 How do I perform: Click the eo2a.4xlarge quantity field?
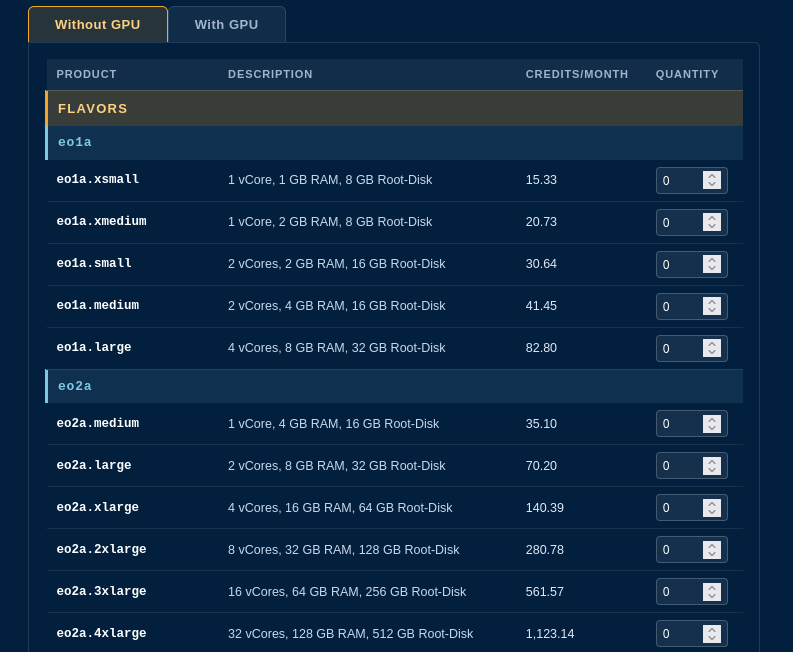coord(691,633)
